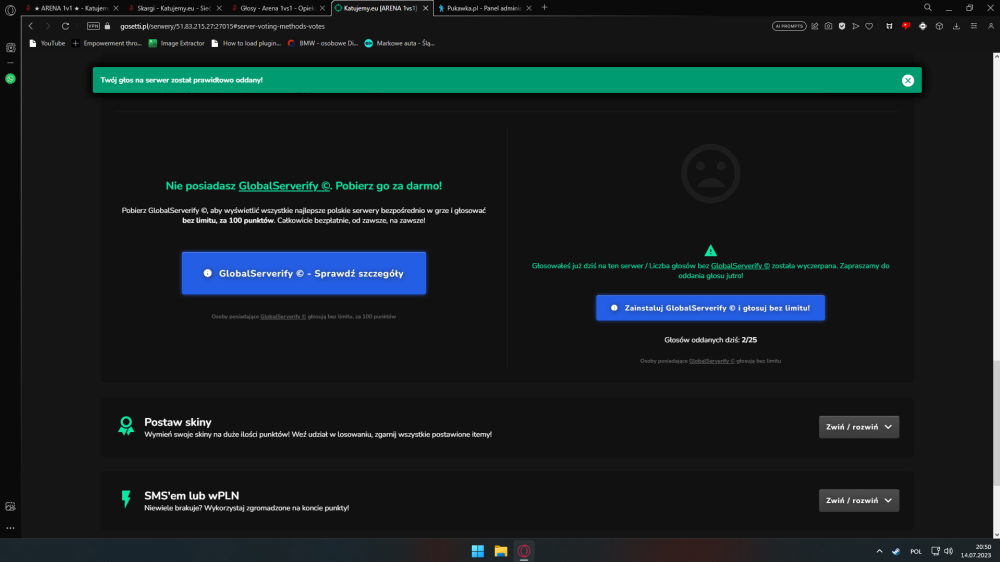1000x562 pixels.
Task: Click the Opera icon in the taskbar
Action: click(x=524, y=551)
